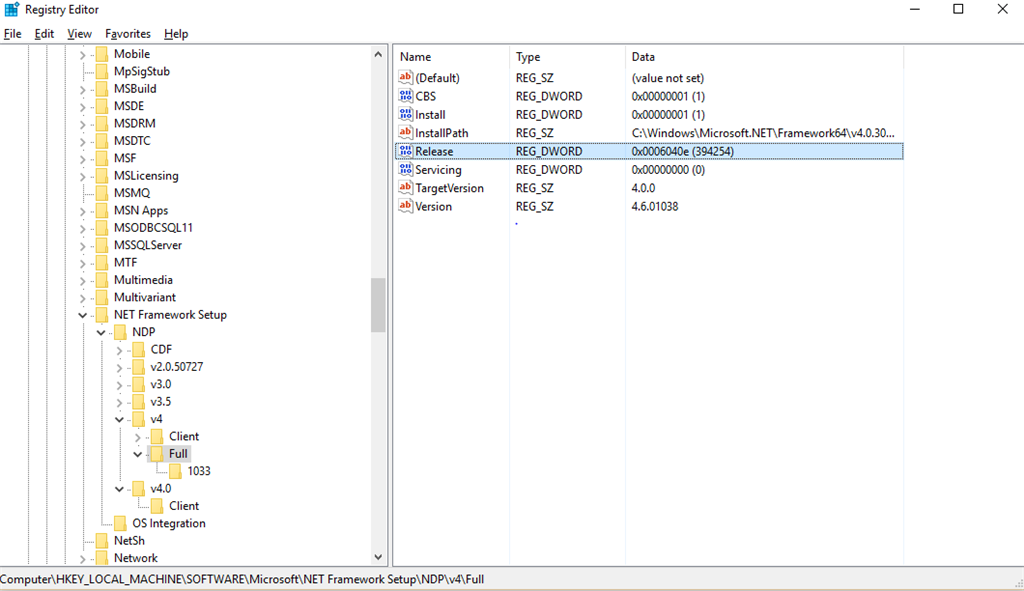The height and width of the screenshot is (591, 1024).
Task: Click the NET Framework Setup folder icon
Action: click(102, 315)
